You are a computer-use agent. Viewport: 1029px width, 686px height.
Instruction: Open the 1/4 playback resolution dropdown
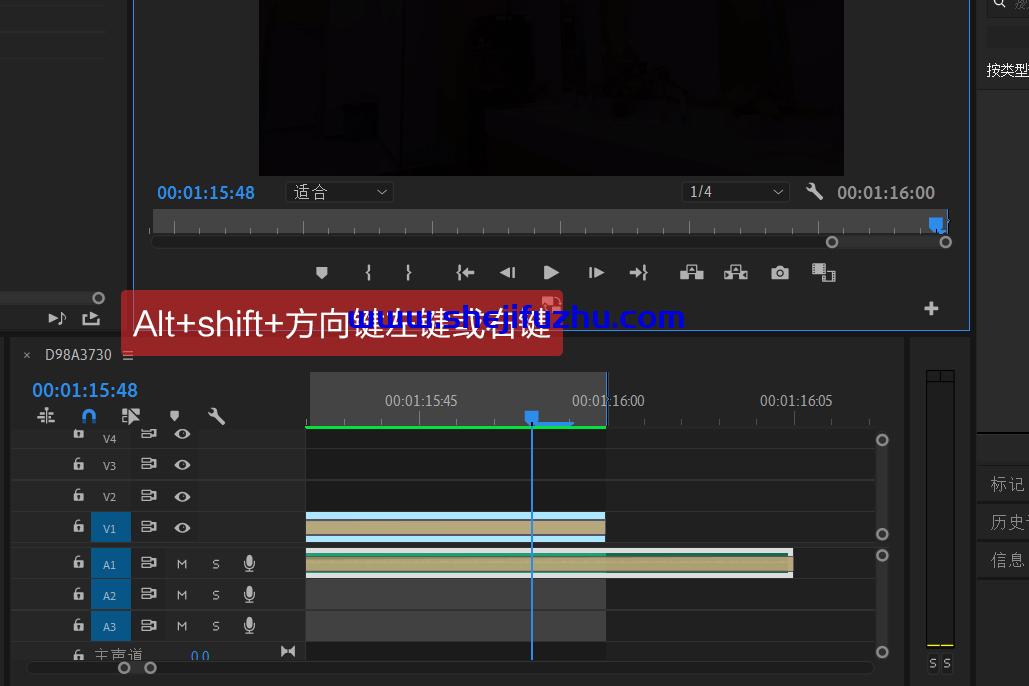(x=736, y=192)
